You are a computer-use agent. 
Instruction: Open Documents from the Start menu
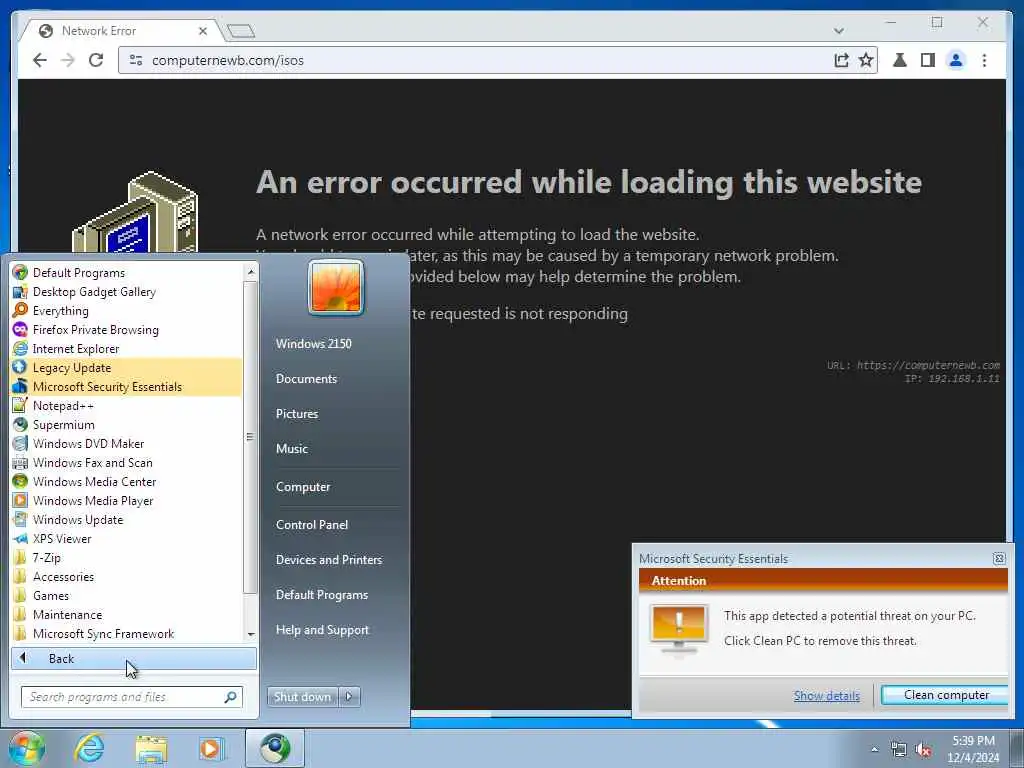point(306,379)
